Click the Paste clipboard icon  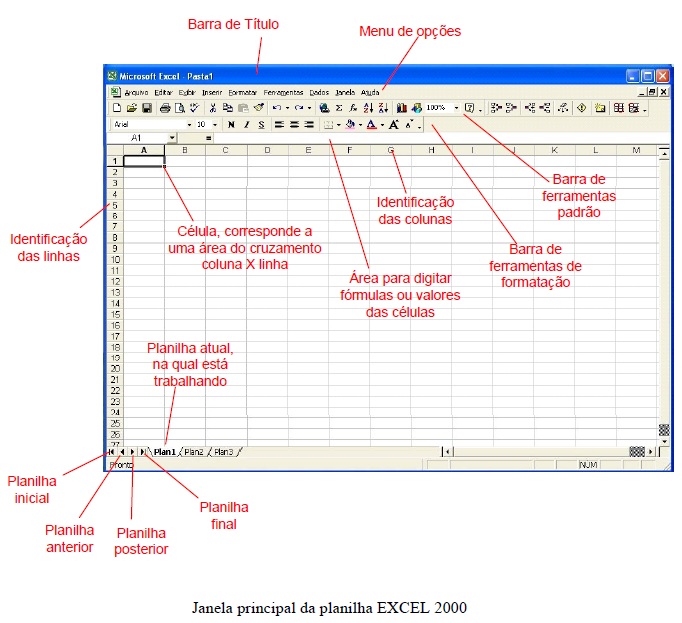243,108
